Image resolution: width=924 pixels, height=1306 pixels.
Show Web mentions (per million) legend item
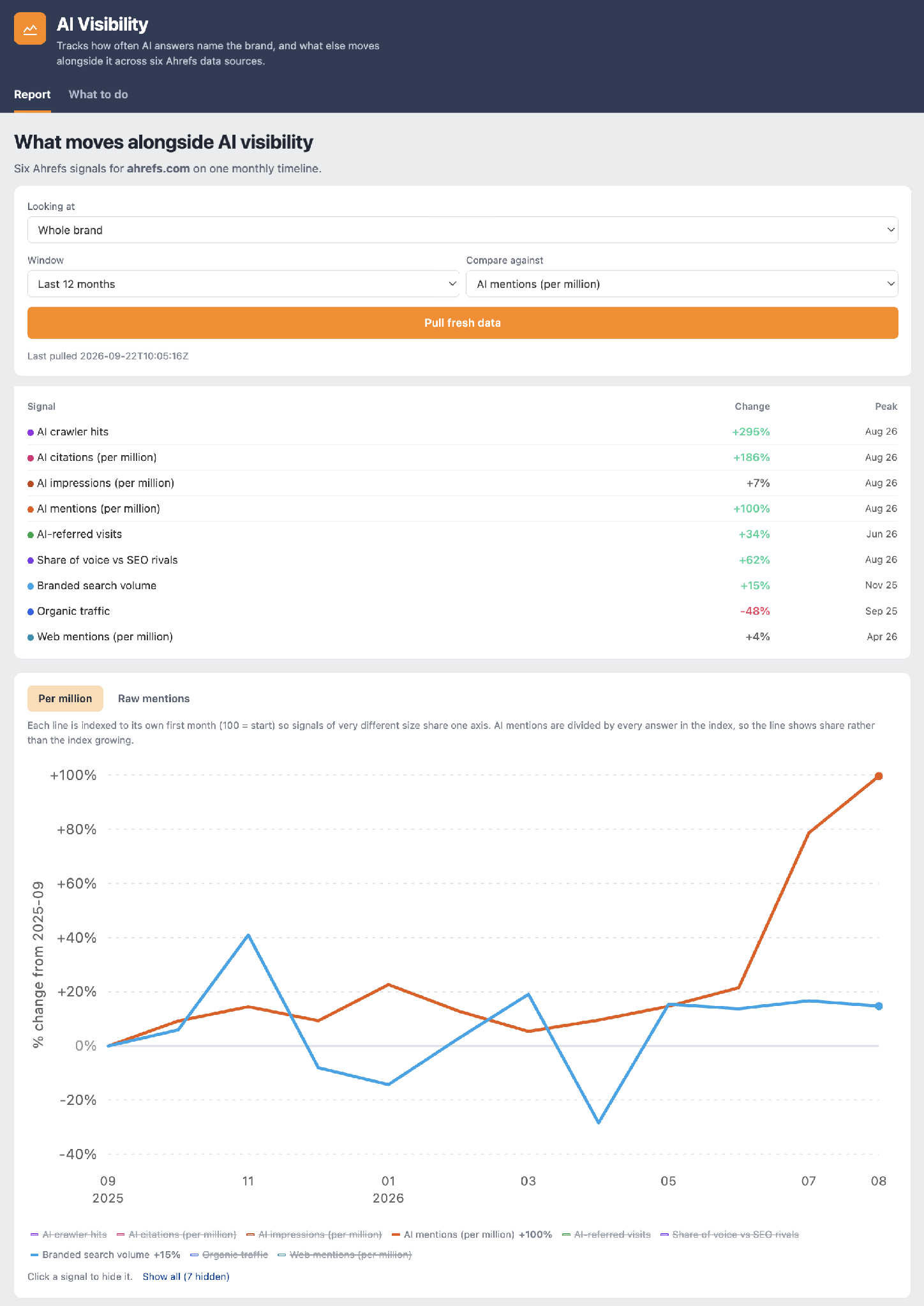click(345, 1255)
